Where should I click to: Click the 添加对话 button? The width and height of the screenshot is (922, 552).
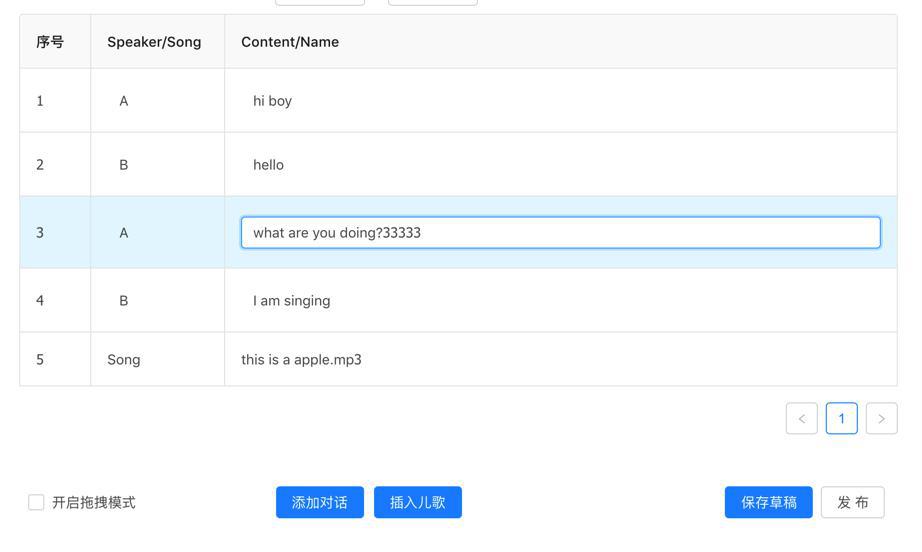(320, 503)
